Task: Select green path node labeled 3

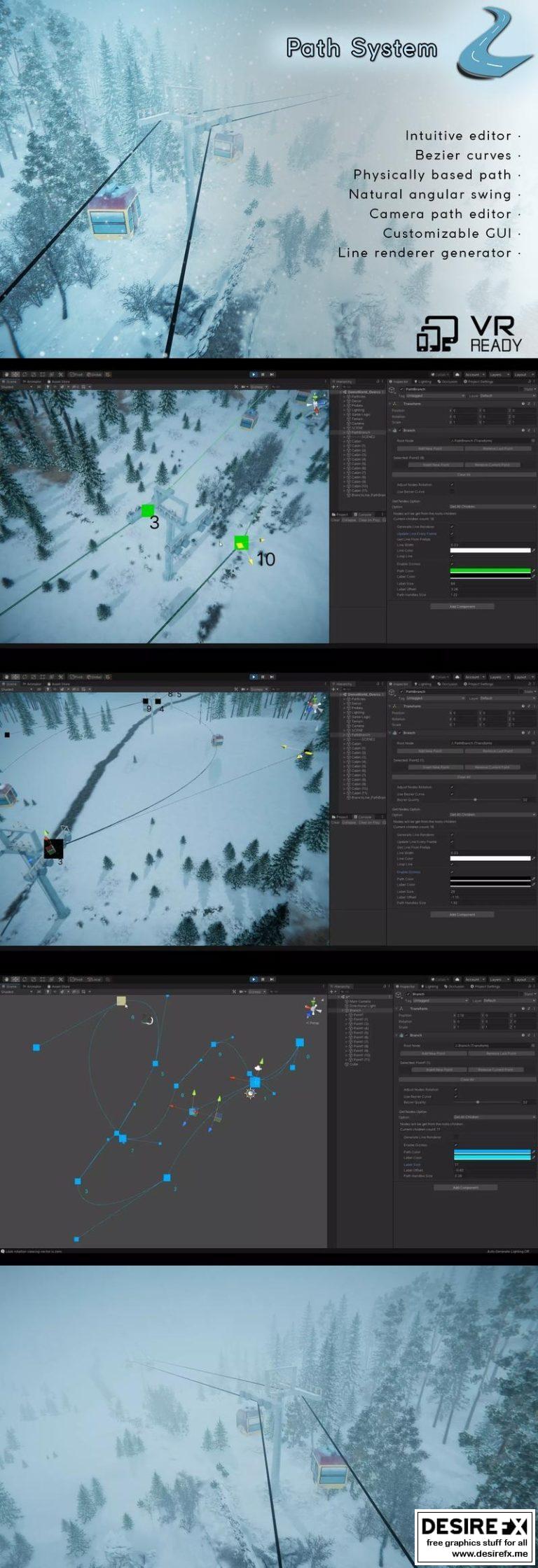Action: click(x=147, y=511)
